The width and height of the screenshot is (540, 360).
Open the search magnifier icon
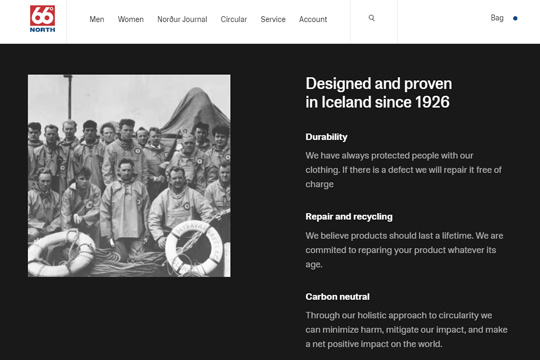pyautogui.click(x=372, y=18)
